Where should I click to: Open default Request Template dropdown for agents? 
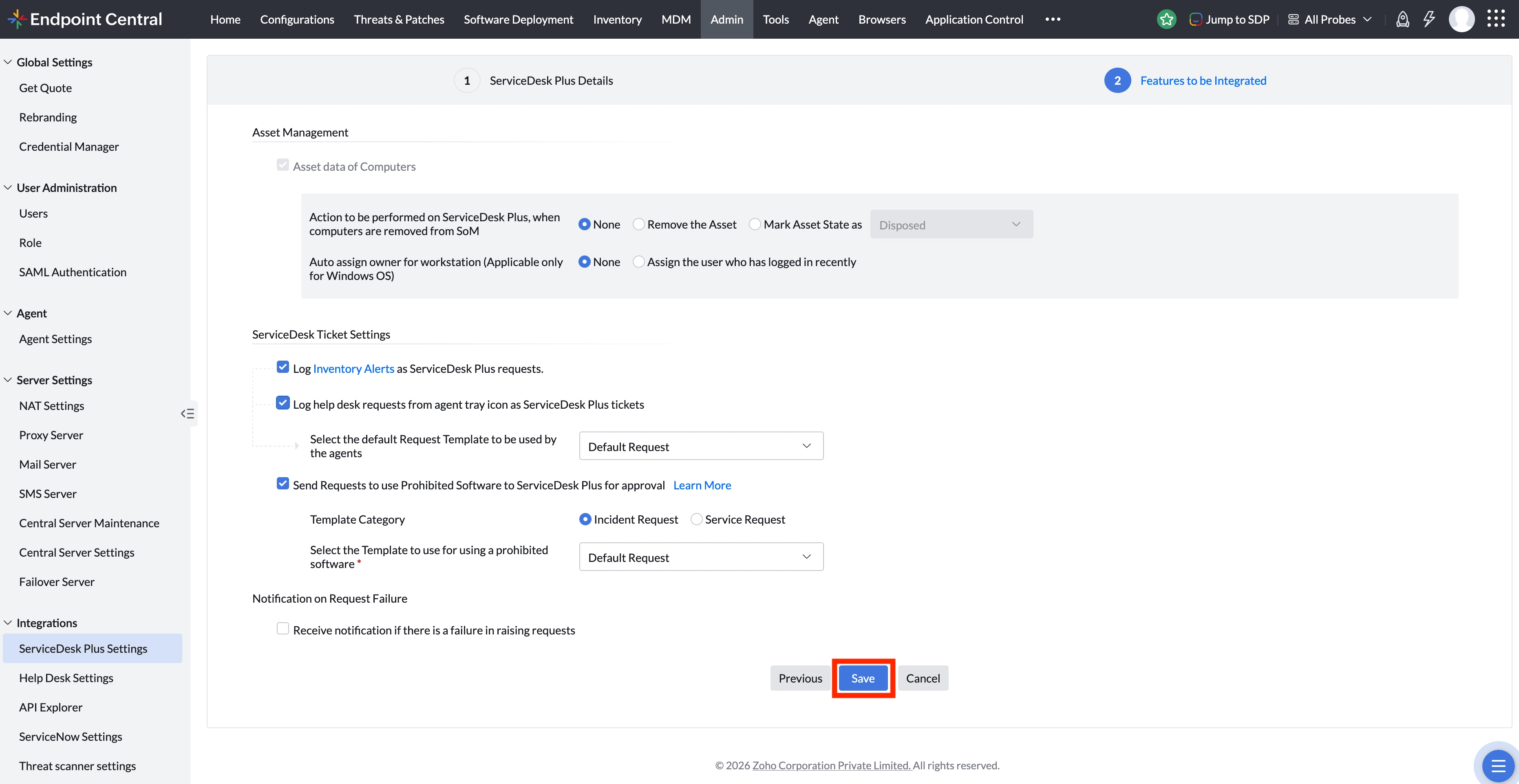pos(701,446)
